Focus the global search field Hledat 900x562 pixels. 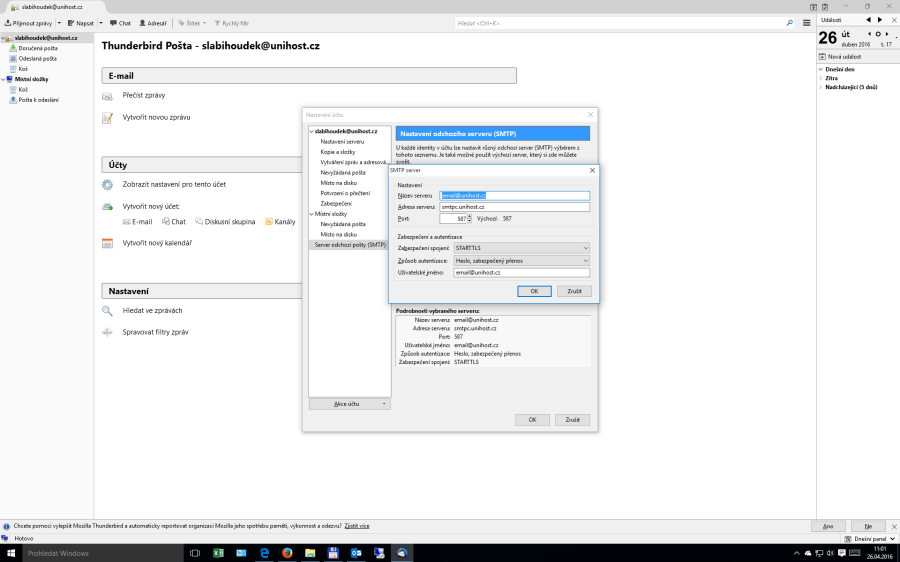tap(620, 23)
